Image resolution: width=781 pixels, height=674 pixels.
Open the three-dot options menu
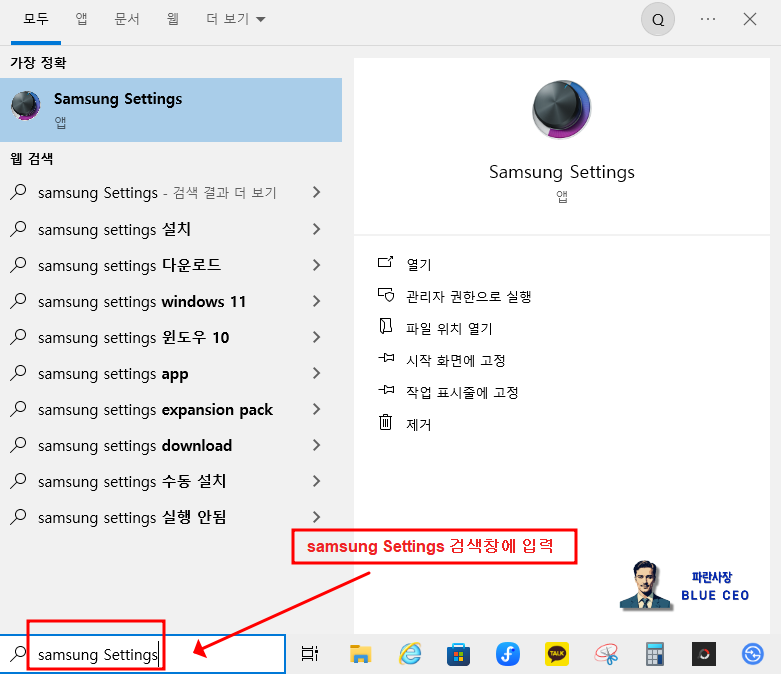coord(707,19)
